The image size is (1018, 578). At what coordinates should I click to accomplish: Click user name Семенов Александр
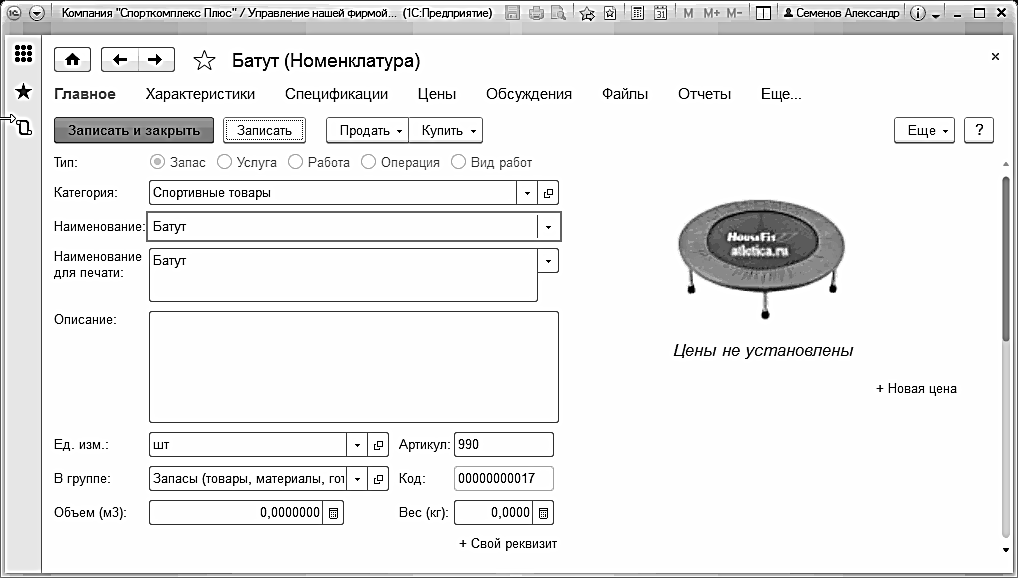[842, 13]
